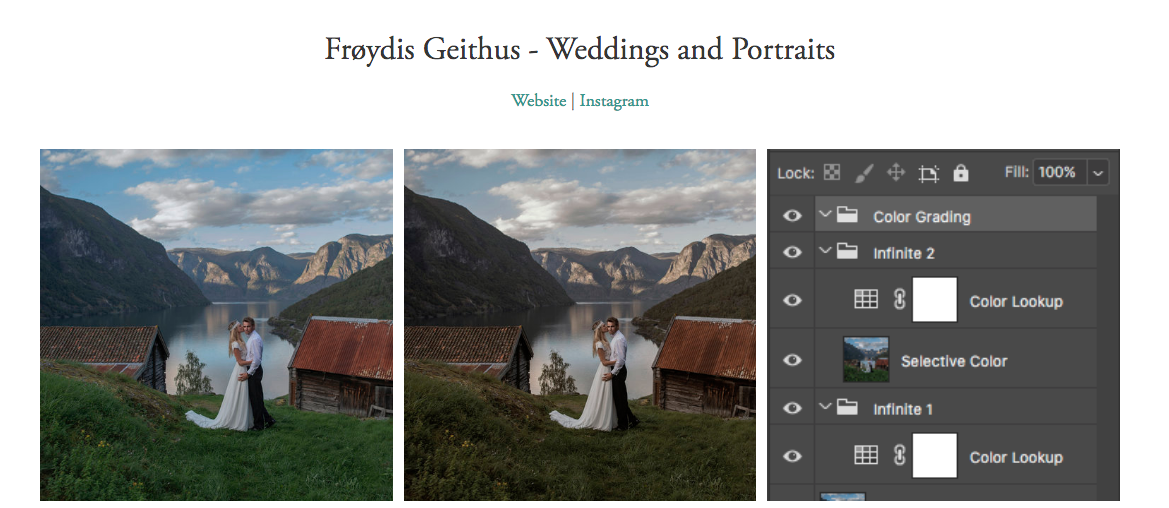This screenshot has height=508, width=1169.
Task: Hide the Infinite 1 group
Action: click(x=792, y=408)
